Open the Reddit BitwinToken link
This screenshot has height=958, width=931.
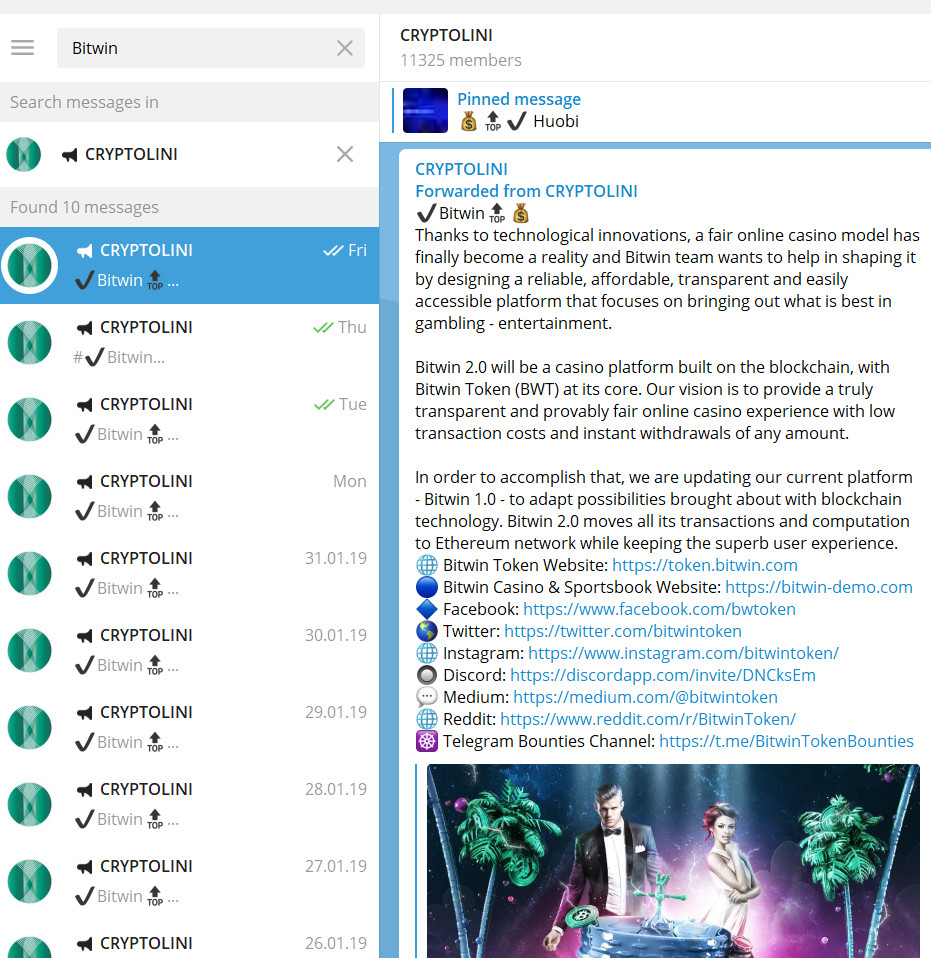(x=648, y=719)
